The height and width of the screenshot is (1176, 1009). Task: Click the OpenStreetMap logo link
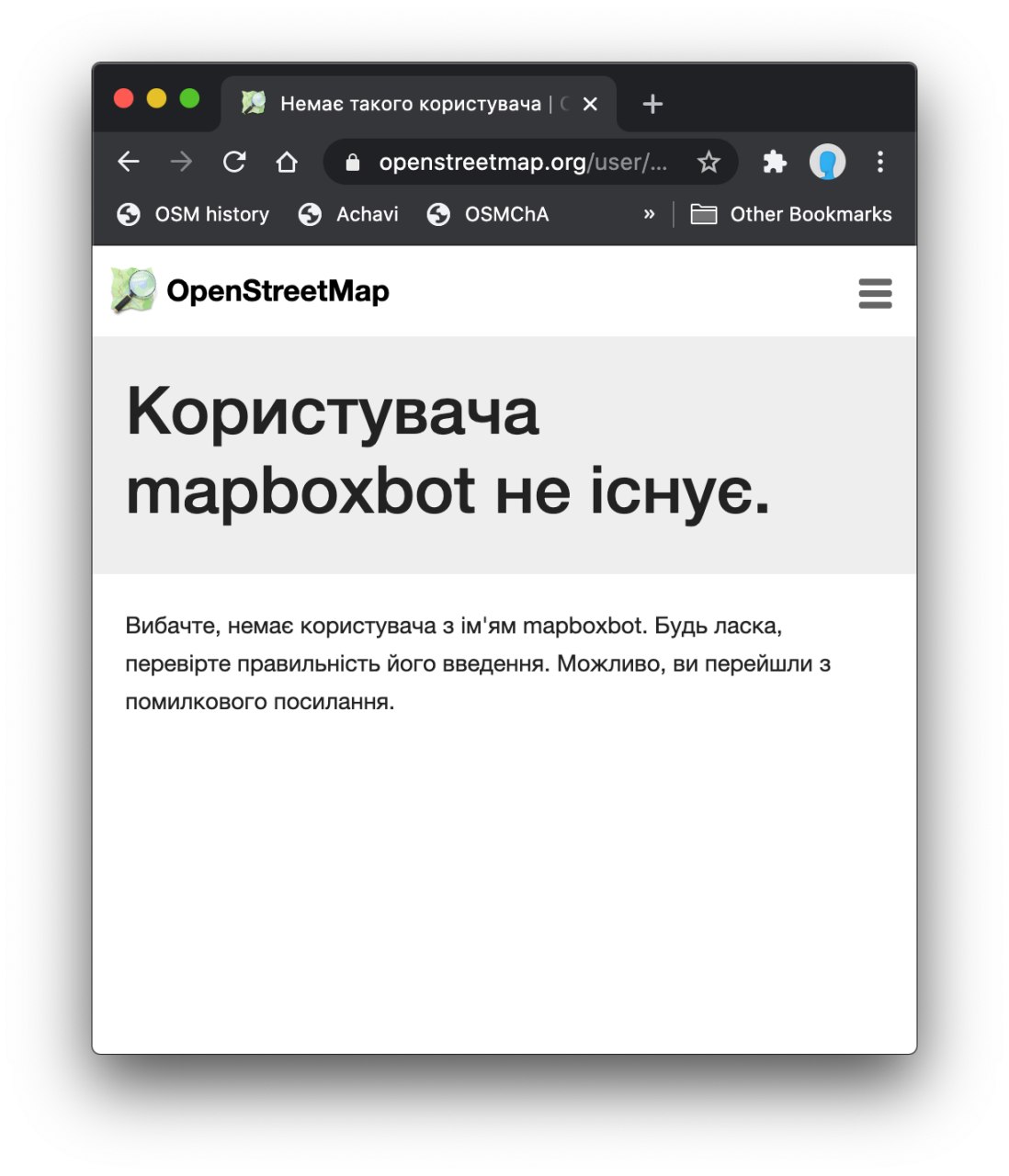click(x=250, y=290)
